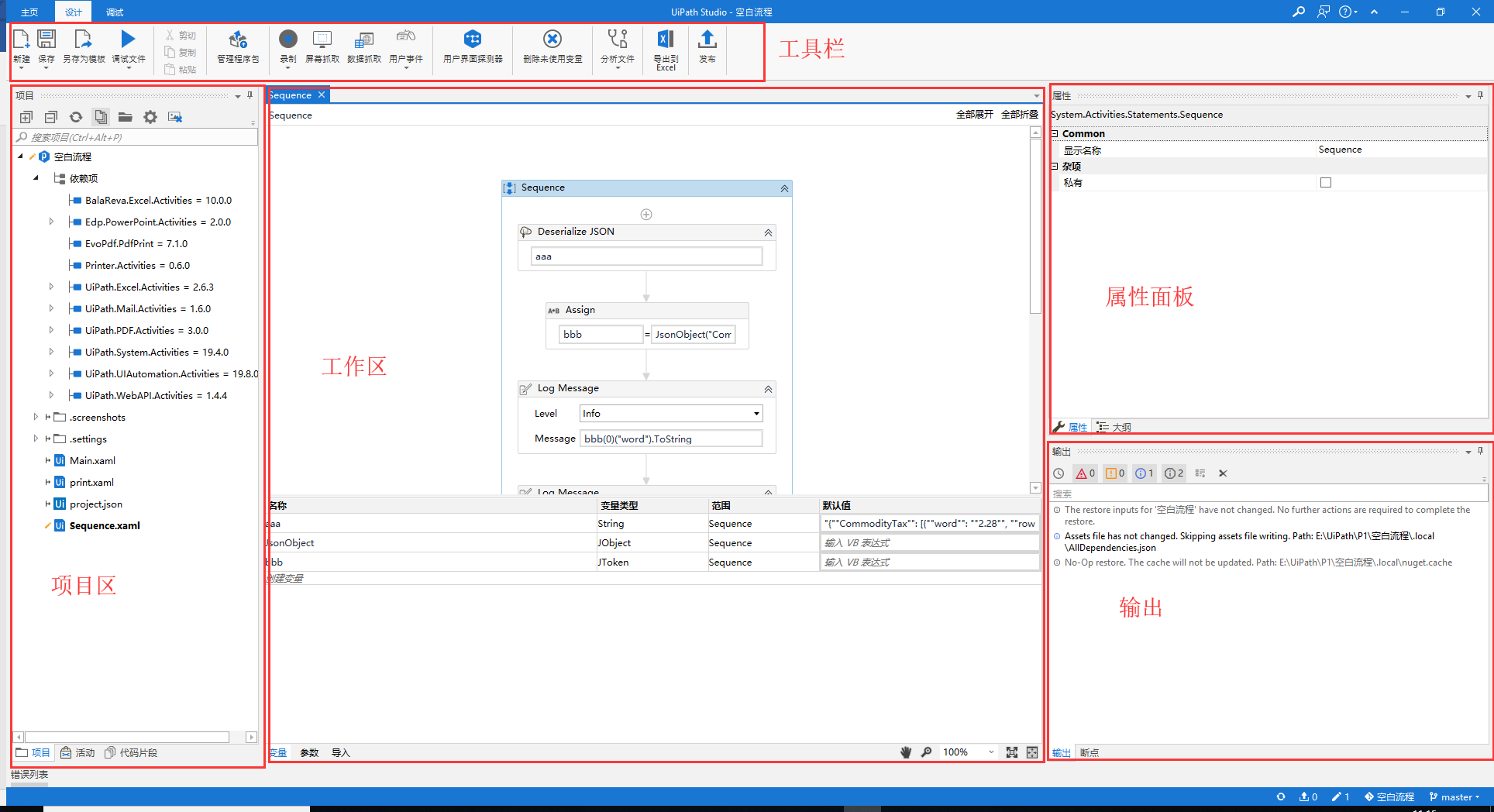
Task: Switch to 主页 home ribbon tab
Action: point(29,12)
